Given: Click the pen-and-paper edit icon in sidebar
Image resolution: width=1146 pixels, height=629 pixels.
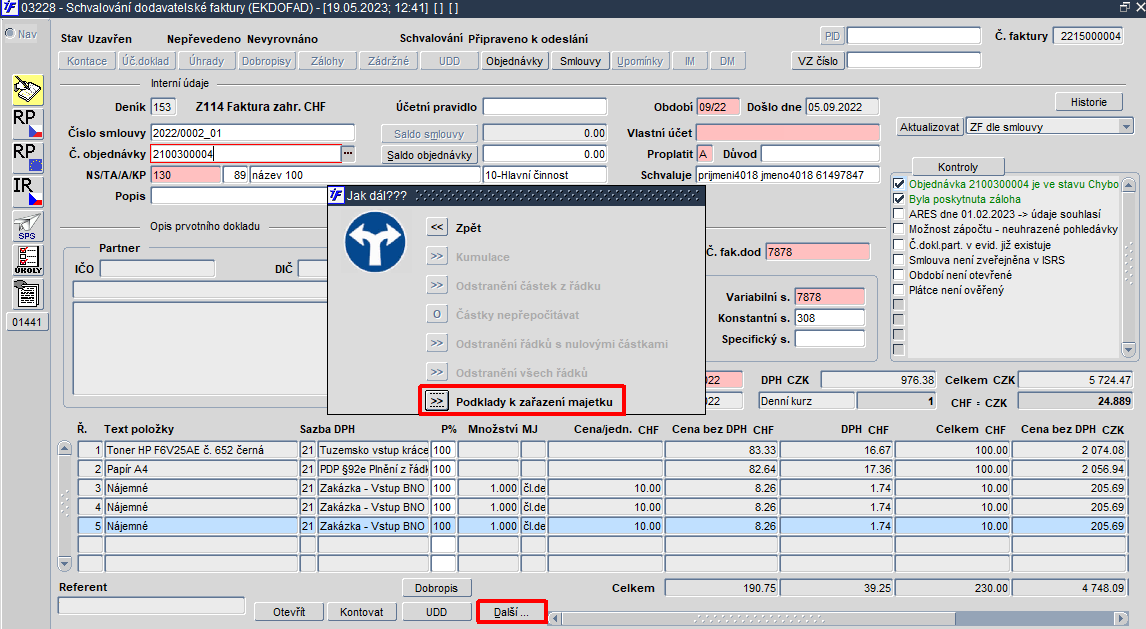Looking at the screenshot, I should coord(28,89).
